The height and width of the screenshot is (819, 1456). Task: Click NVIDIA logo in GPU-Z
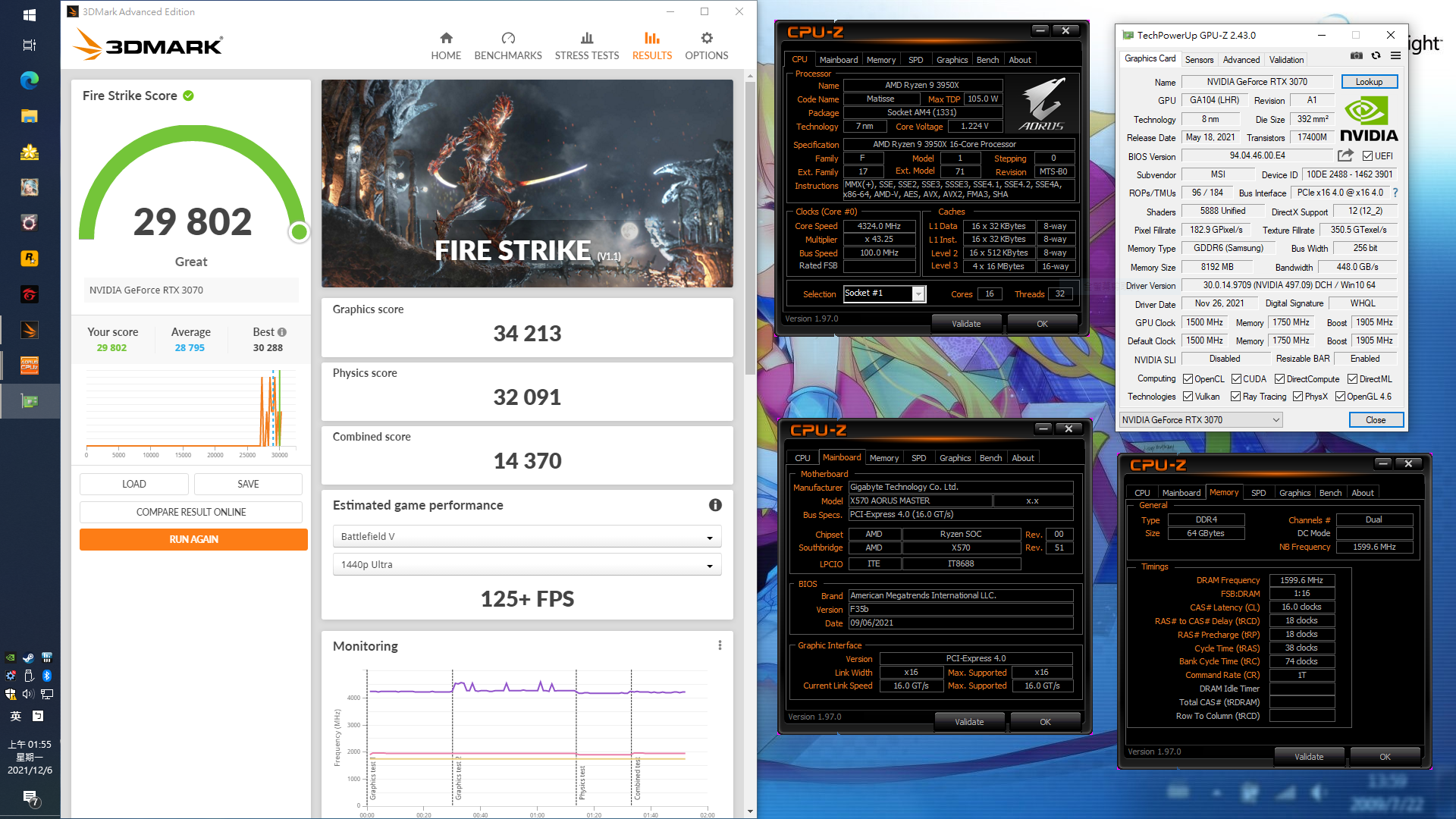click(1369, 120)
